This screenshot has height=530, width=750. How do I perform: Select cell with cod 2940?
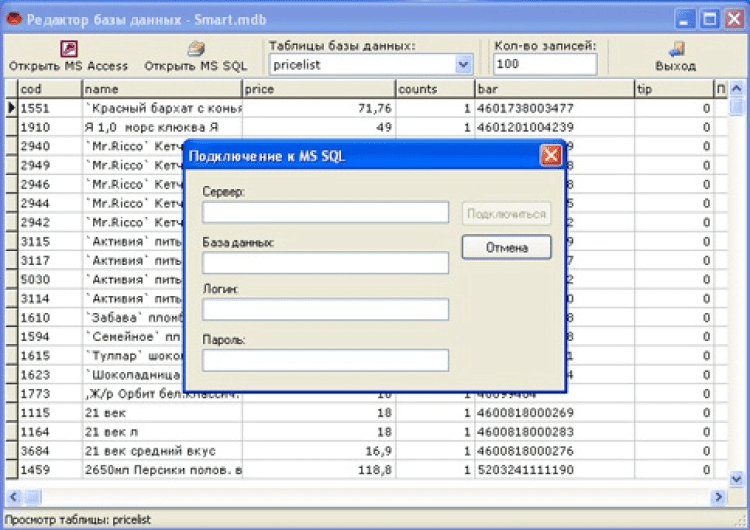point(50,146)
